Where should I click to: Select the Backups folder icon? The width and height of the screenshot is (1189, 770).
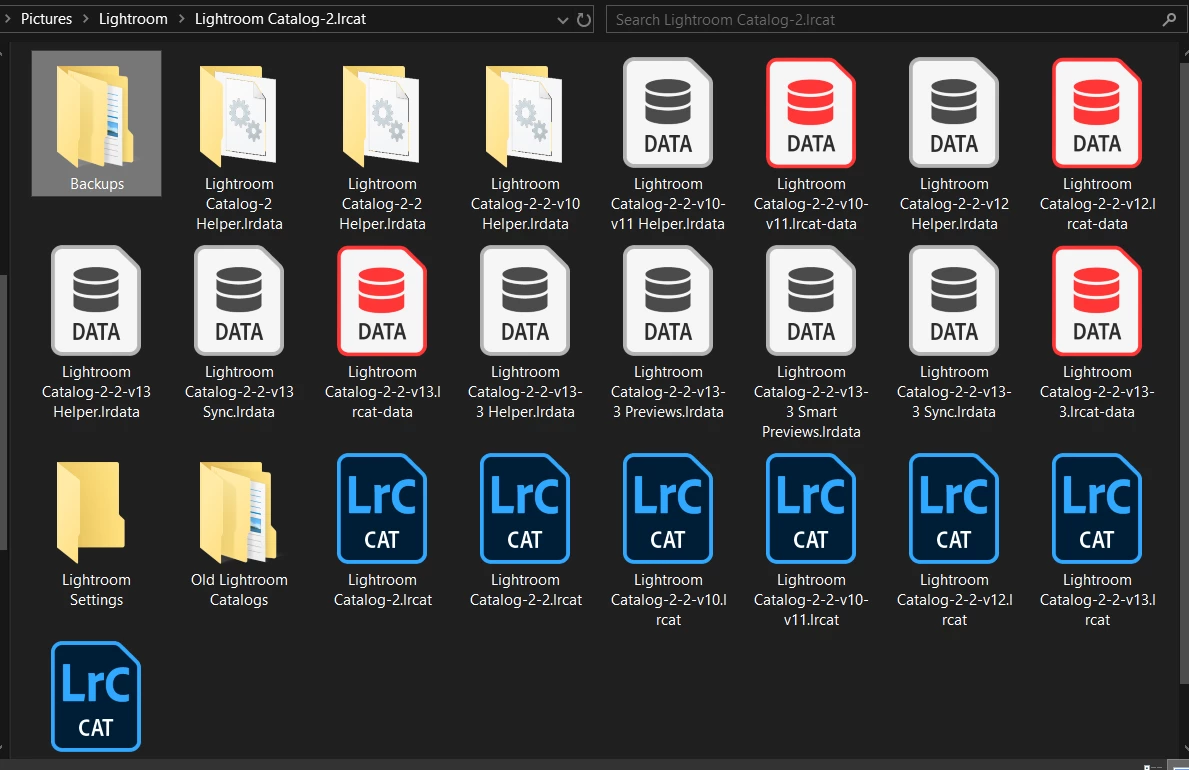click(x=96, y=115)
